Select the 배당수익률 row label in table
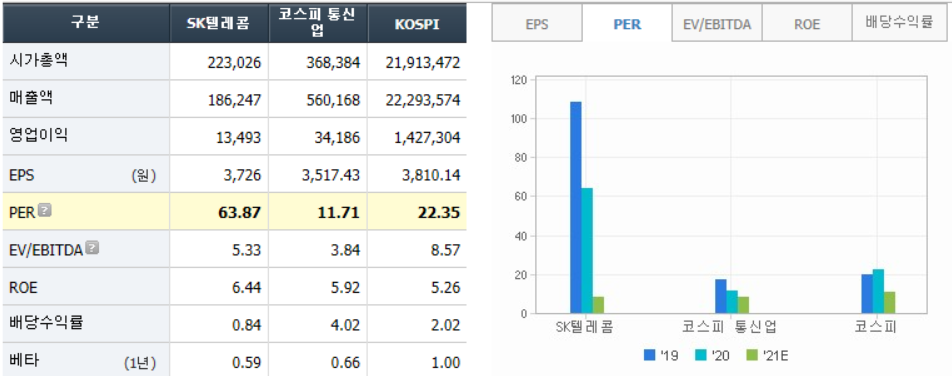The width and height of the screenshot is (952, 376). tap(46, 323)
